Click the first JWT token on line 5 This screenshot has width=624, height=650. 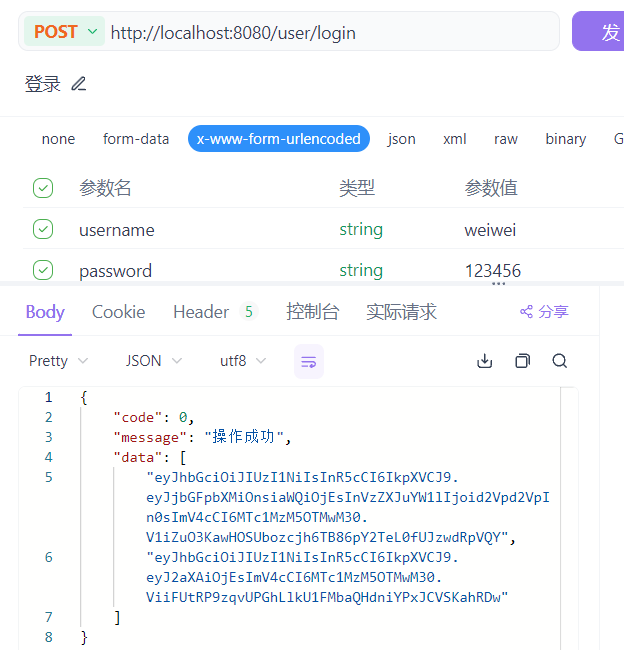click(347, 507)
